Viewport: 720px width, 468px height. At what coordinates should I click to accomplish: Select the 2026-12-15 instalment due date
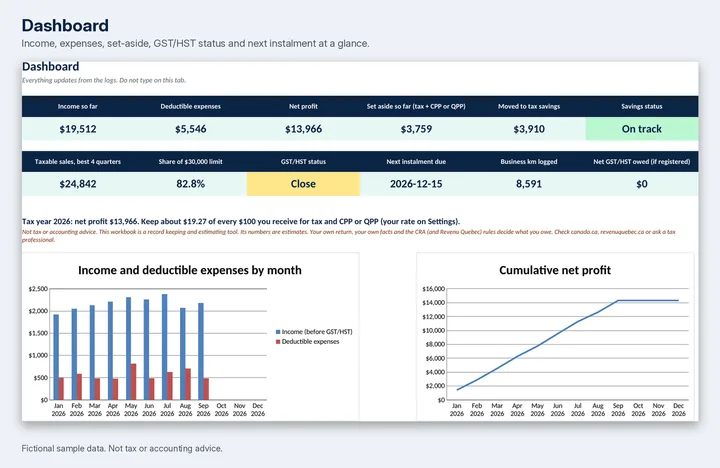point(416,184)
